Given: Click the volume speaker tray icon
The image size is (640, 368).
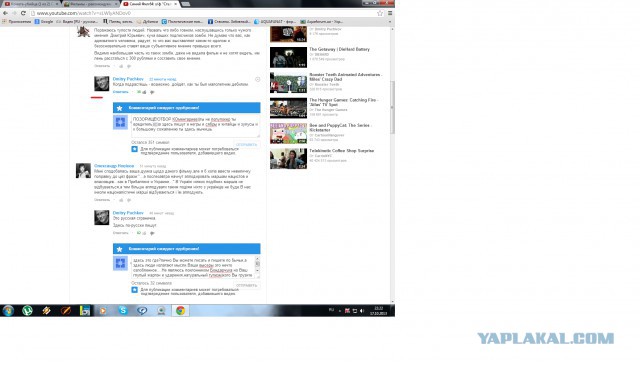Looking at the screenshot, I should 362,311.
